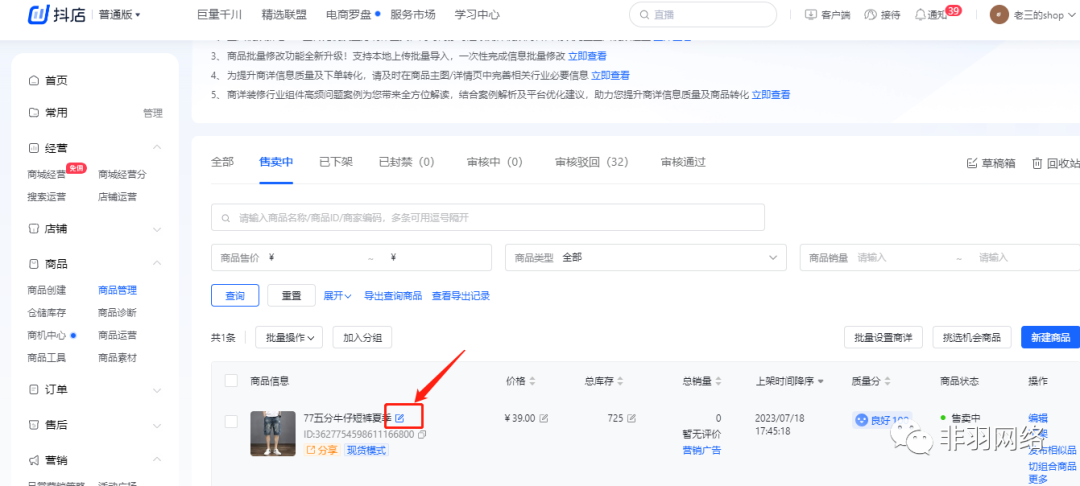Tick the select-all checkbox in table header
Image resolution: width=1080 pixels, height=486 pixels.
pyautogui.click(x=231, y=380)
